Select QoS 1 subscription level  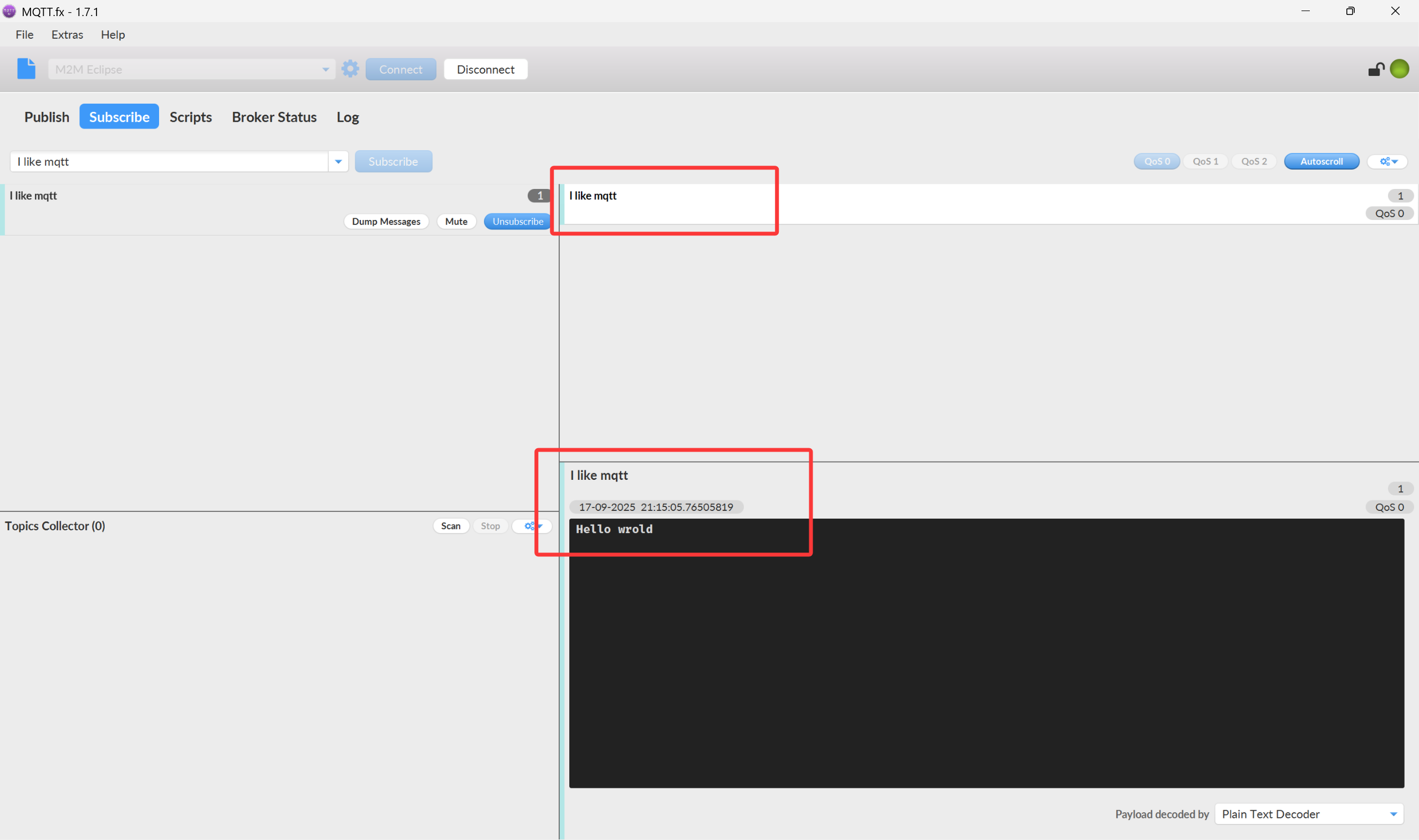pyautogui.click(x=1206, y=161)
